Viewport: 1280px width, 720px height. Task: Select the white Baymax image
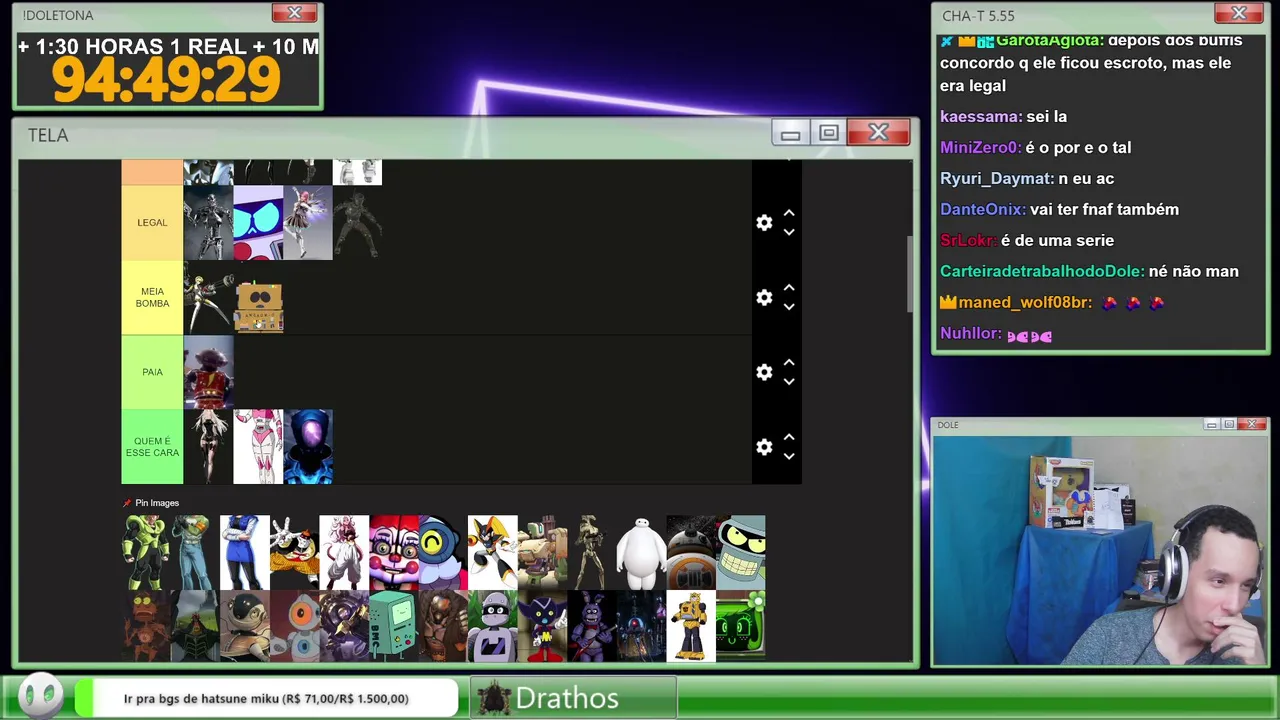[641, 552]
